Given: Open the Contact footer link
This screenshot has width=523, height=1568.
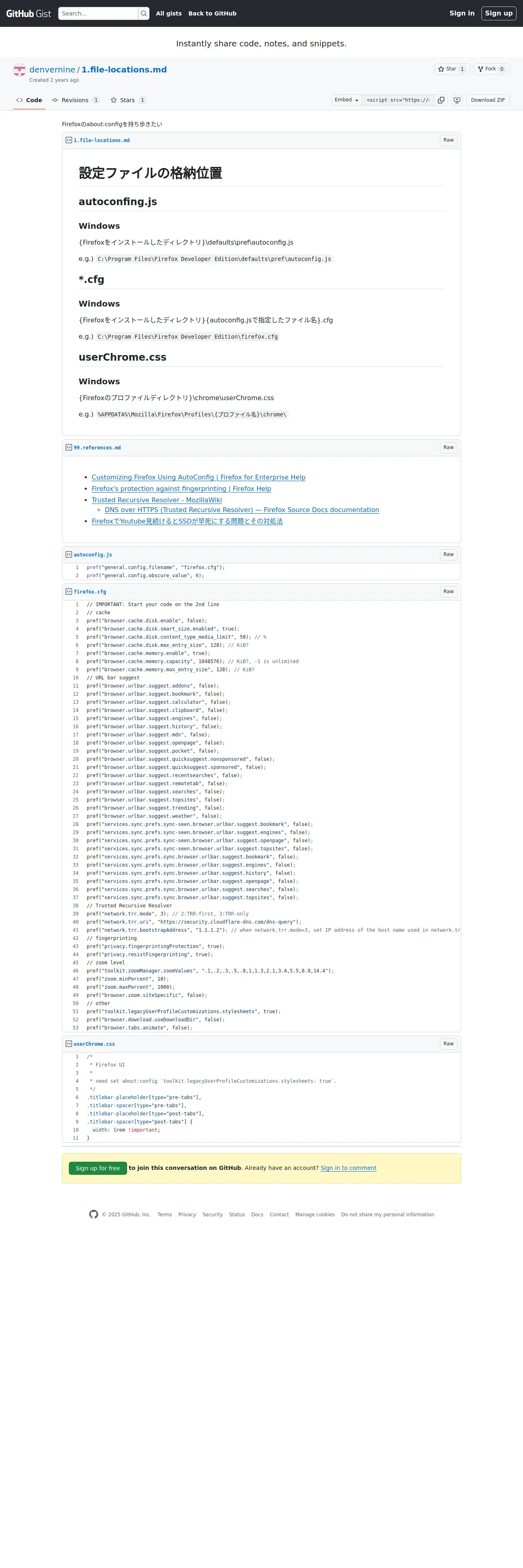Looking at the screenshot, I should [x=279, y=1215].
